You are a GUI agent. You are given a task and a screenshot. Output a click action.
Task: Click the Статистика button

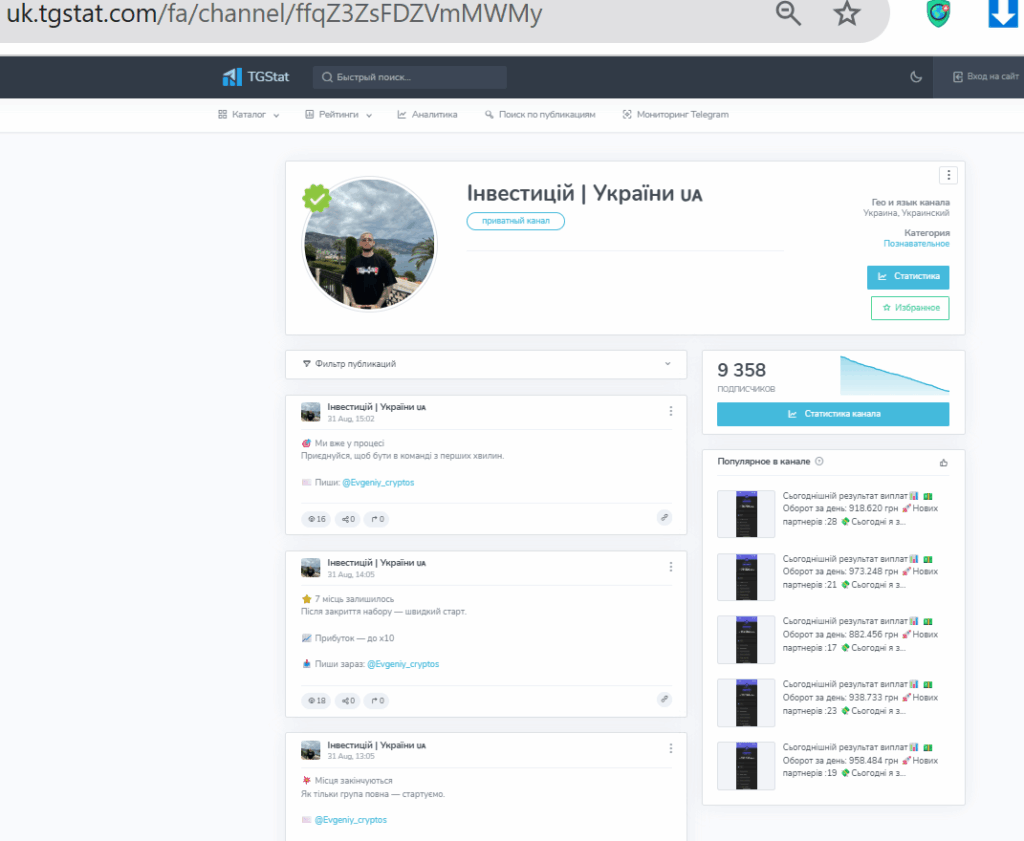click(908, 277)
